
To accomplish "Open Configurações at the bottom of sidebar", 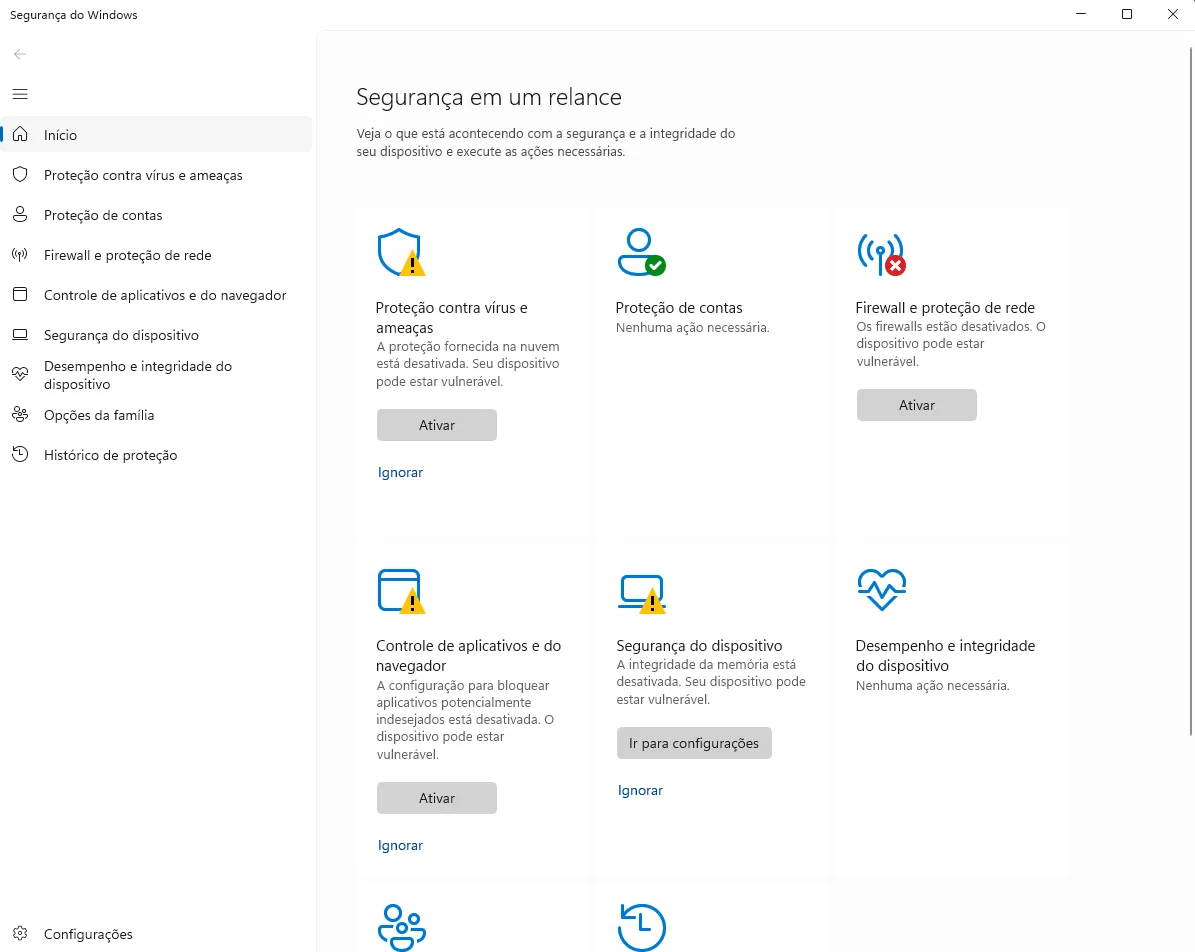I will (x=156, y=934).
